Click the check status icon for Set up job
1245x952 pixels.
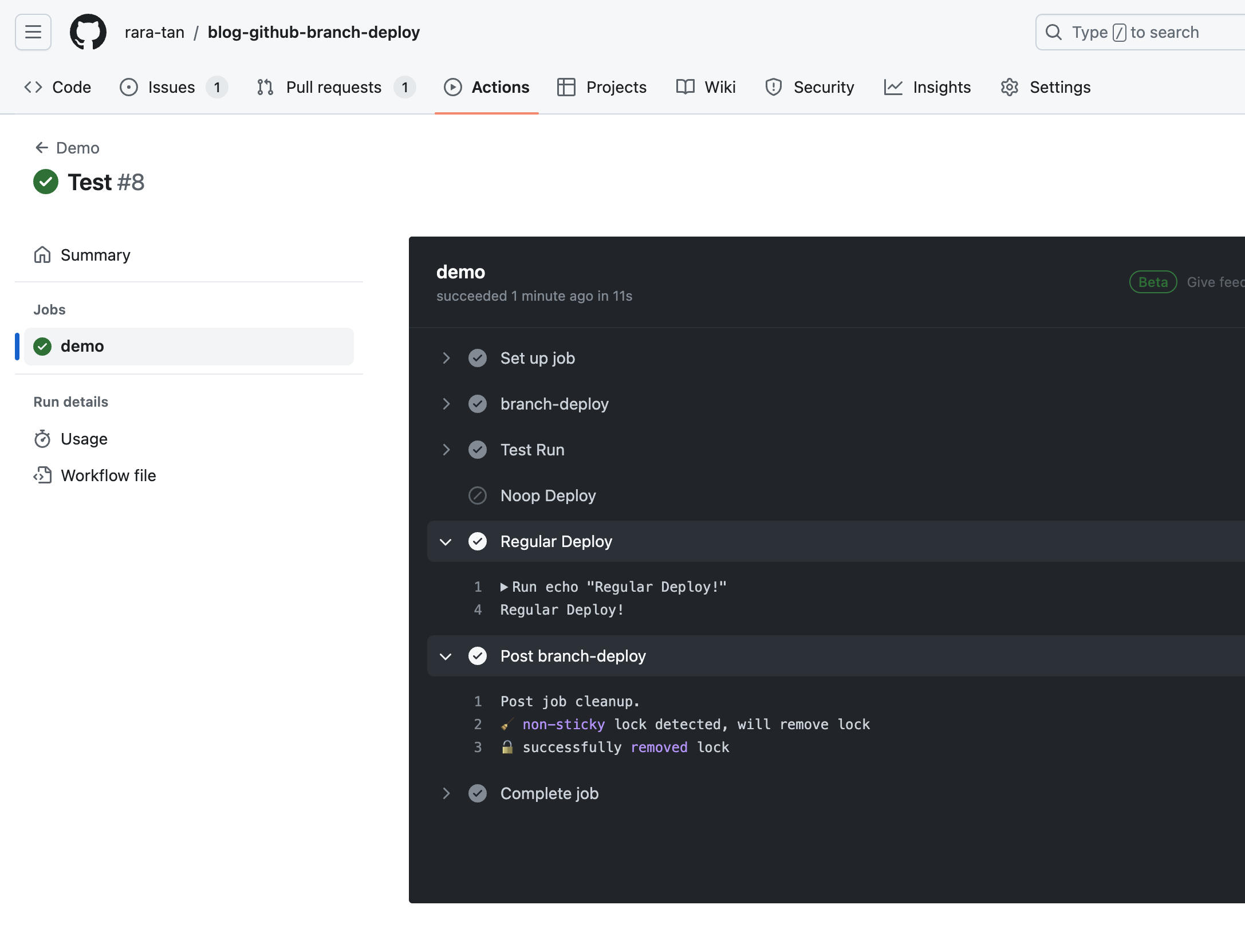(x=478, y=358)
